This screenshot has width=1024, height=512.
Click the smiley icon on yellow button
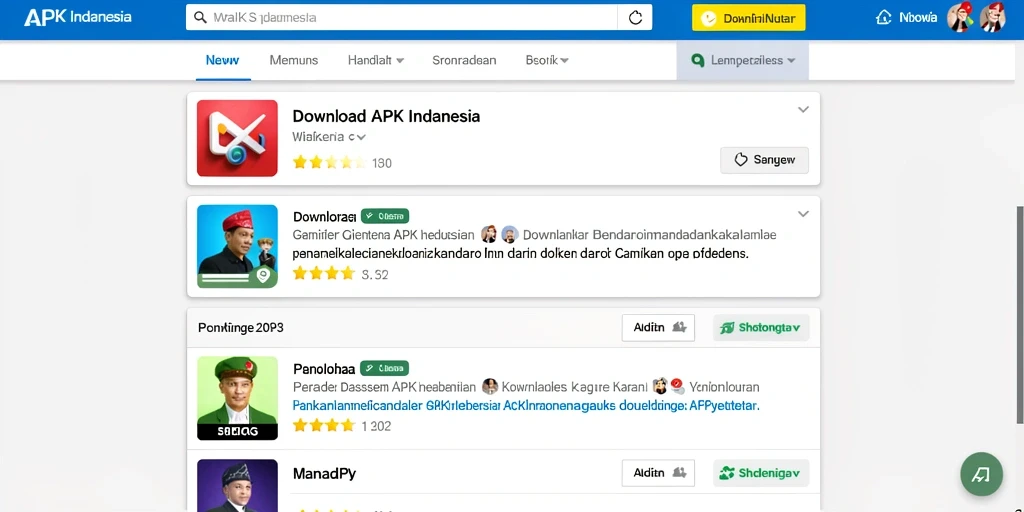coord(708,18)
